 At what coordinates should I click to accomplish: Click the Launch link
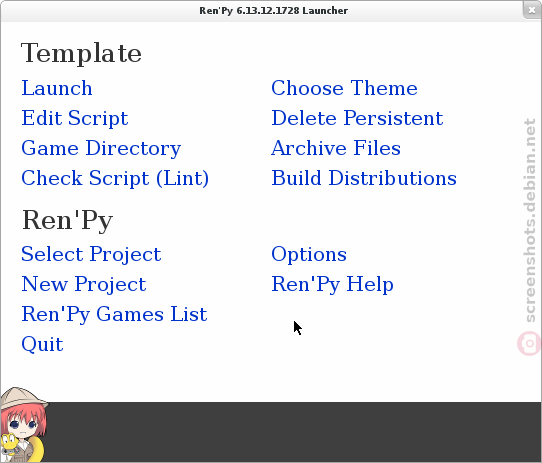(57, 88)
